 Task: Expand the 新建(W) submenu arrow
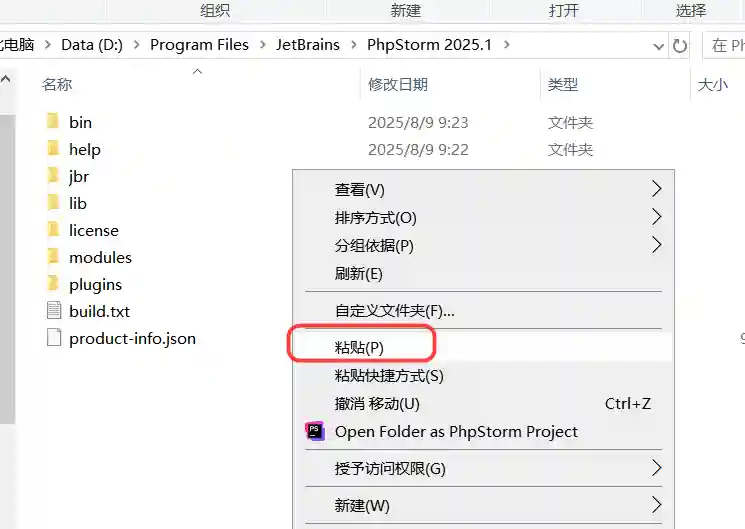(656, 505)
